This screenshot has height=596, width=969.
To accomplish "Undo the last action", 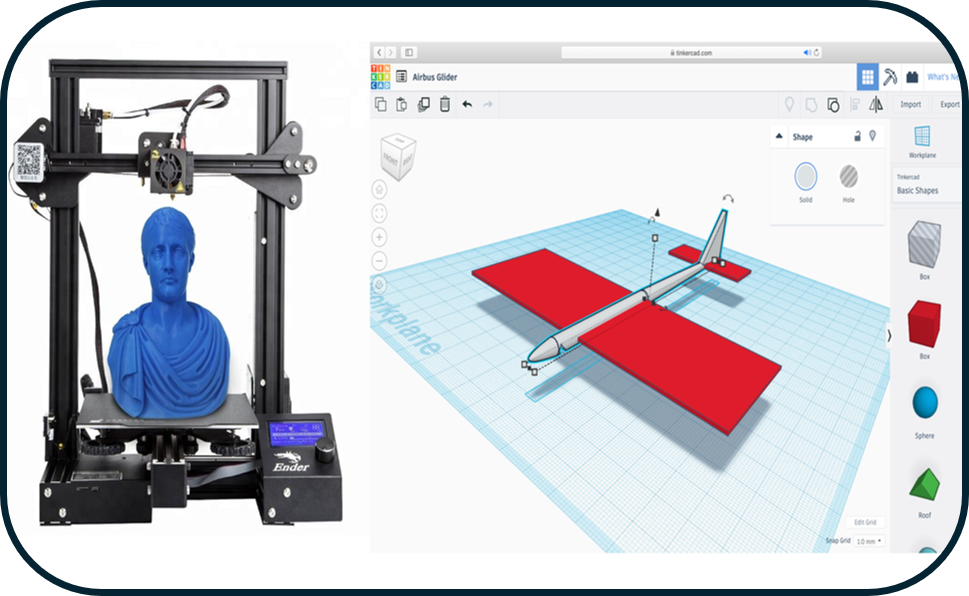I will click(x=467, y=104).
